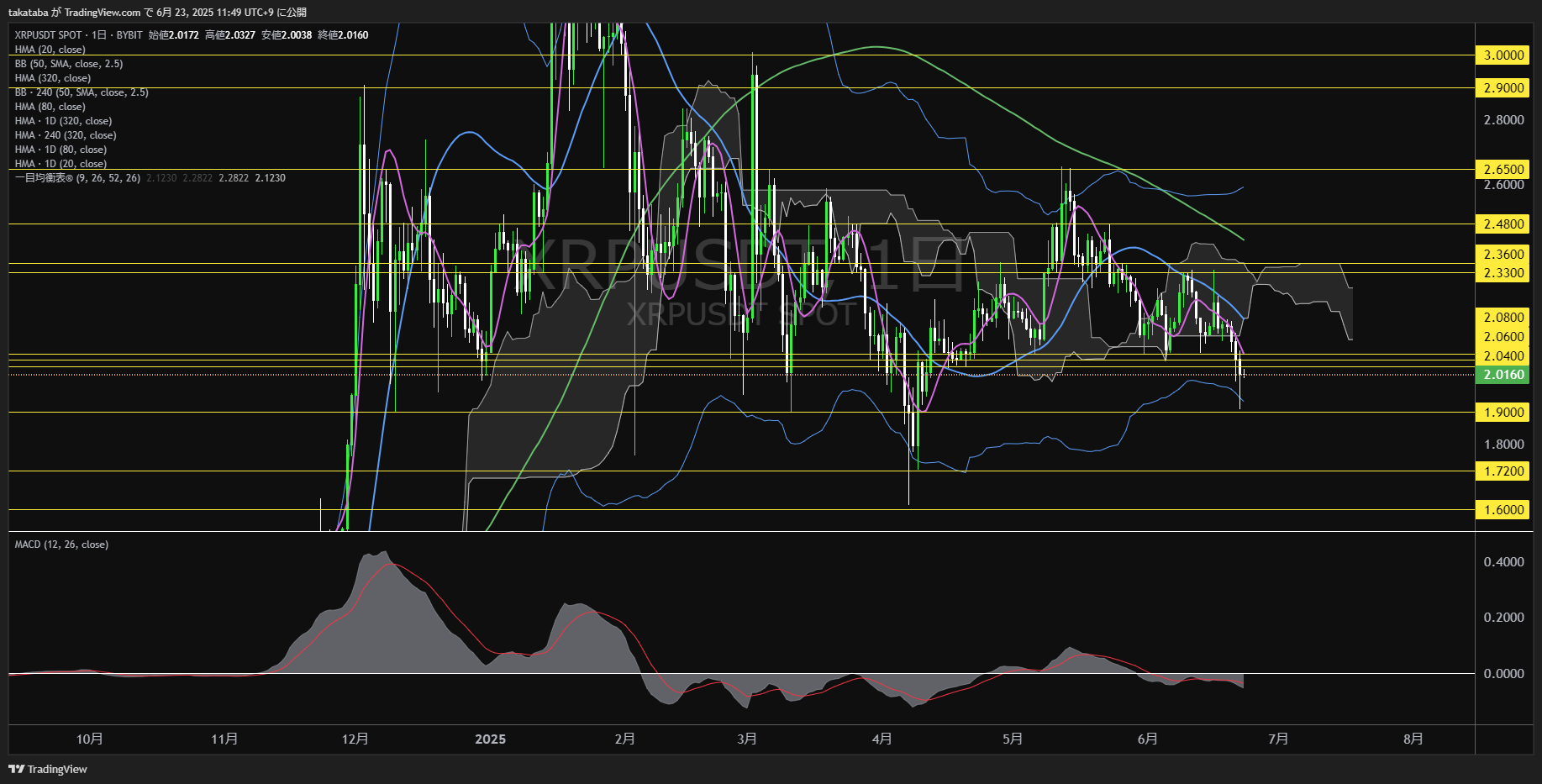The width and height of the screenshot is (1542, 784).
Task: Click the 5月 time axis label
Action: (x=1013, y=739)
